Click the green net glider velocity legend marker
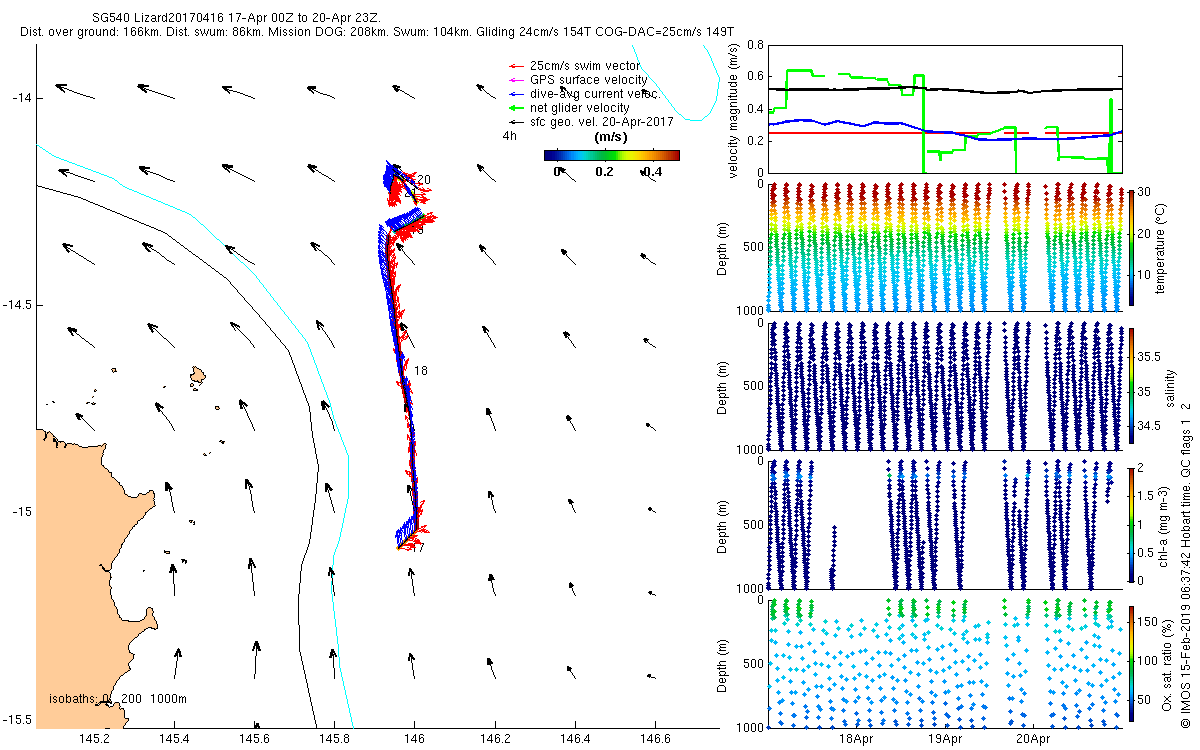1200x750 pixels. coord(516,108)
